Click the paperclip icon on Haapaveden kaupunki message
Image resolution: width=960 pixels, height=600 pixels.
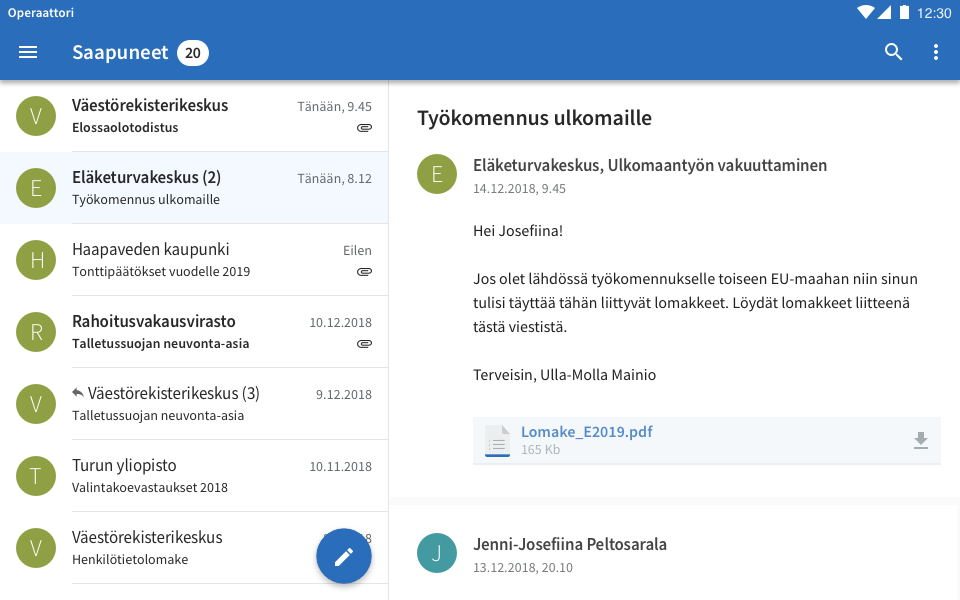[x=364, y=272]
